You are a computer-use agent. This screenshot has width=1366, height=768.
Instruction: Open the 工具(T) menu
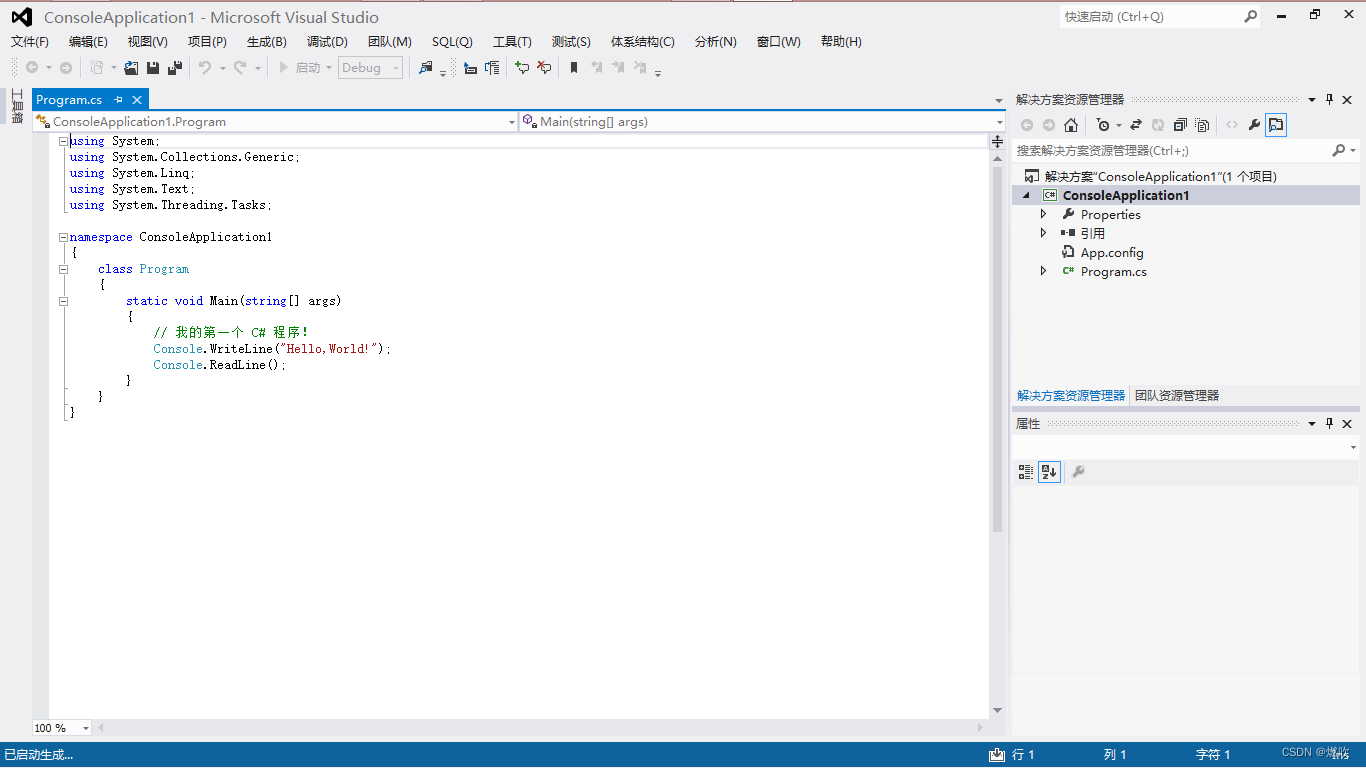(x=512, y=42)
